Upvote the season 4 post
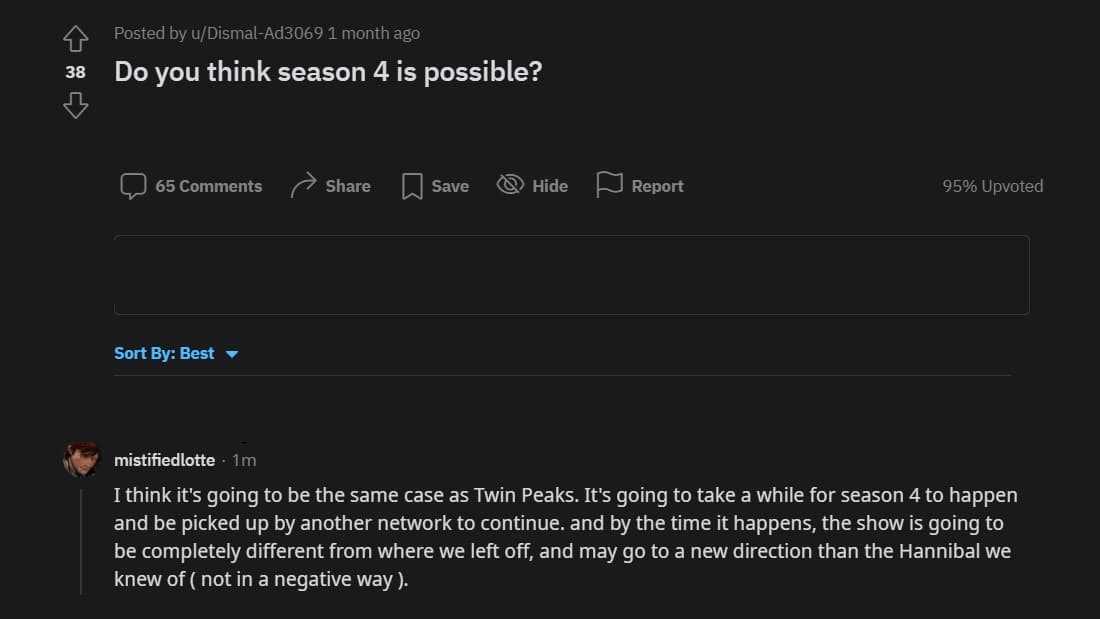Screen dimensions: 1100x619 click(x=76, y=39)
